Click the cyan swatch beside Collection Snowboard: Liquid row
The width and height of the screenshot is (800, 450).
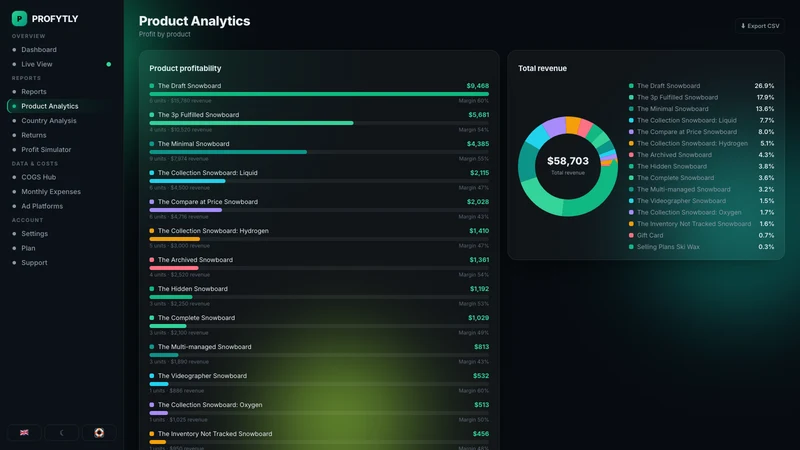[152, 173]
